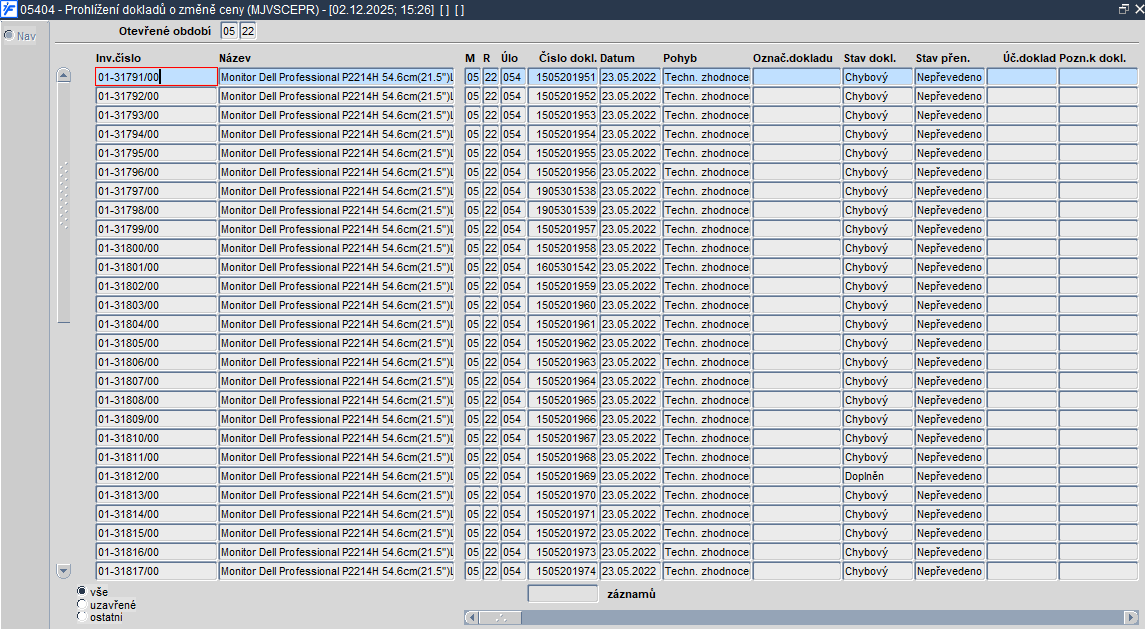Image resolution: width=1145 pixels, height=629 pixels.
Task: Click the scroll-up arrow of record list
Action: (x=64, y=75)
